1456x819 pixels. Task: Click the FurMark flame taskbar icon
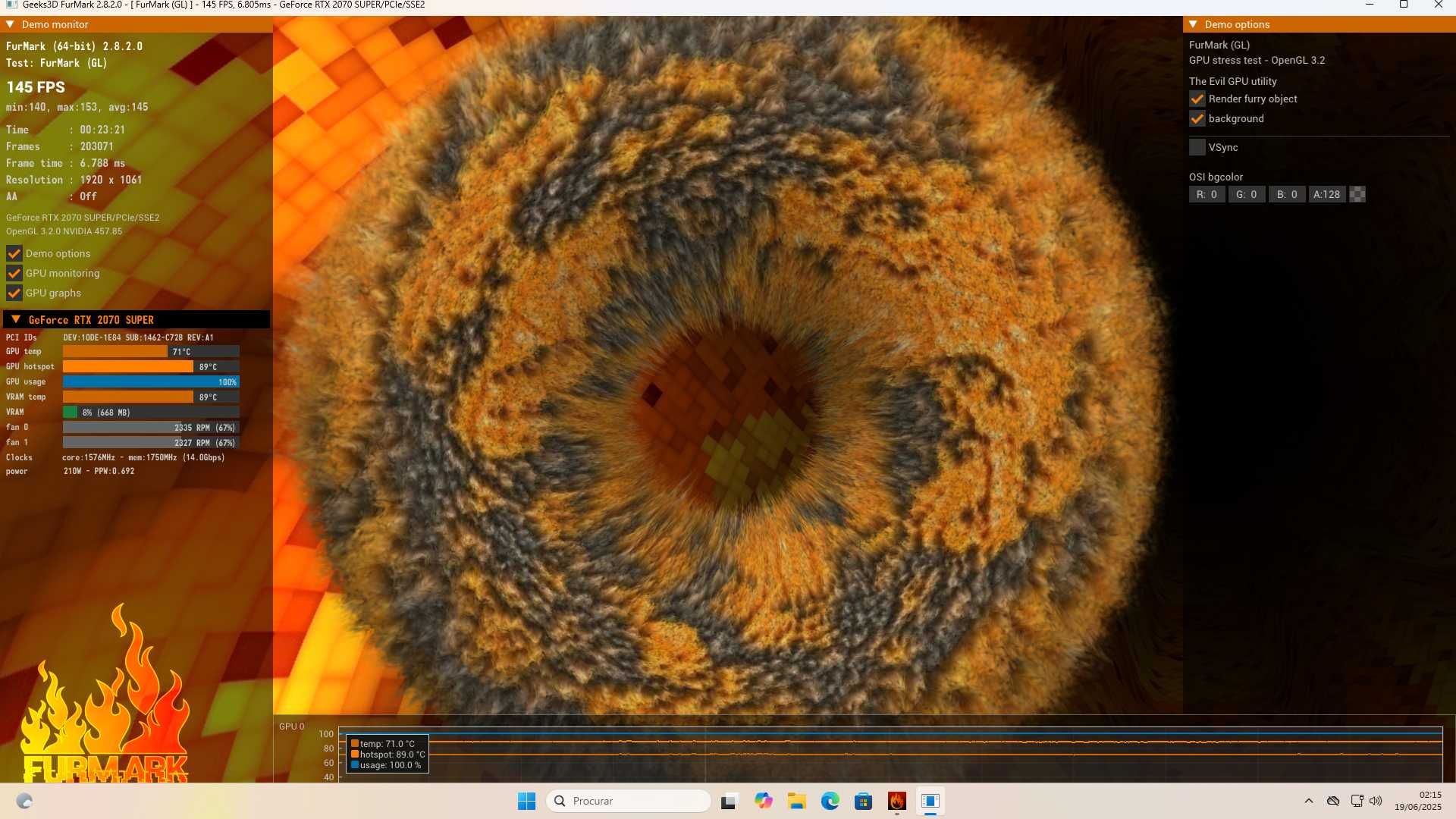(897, 801)
